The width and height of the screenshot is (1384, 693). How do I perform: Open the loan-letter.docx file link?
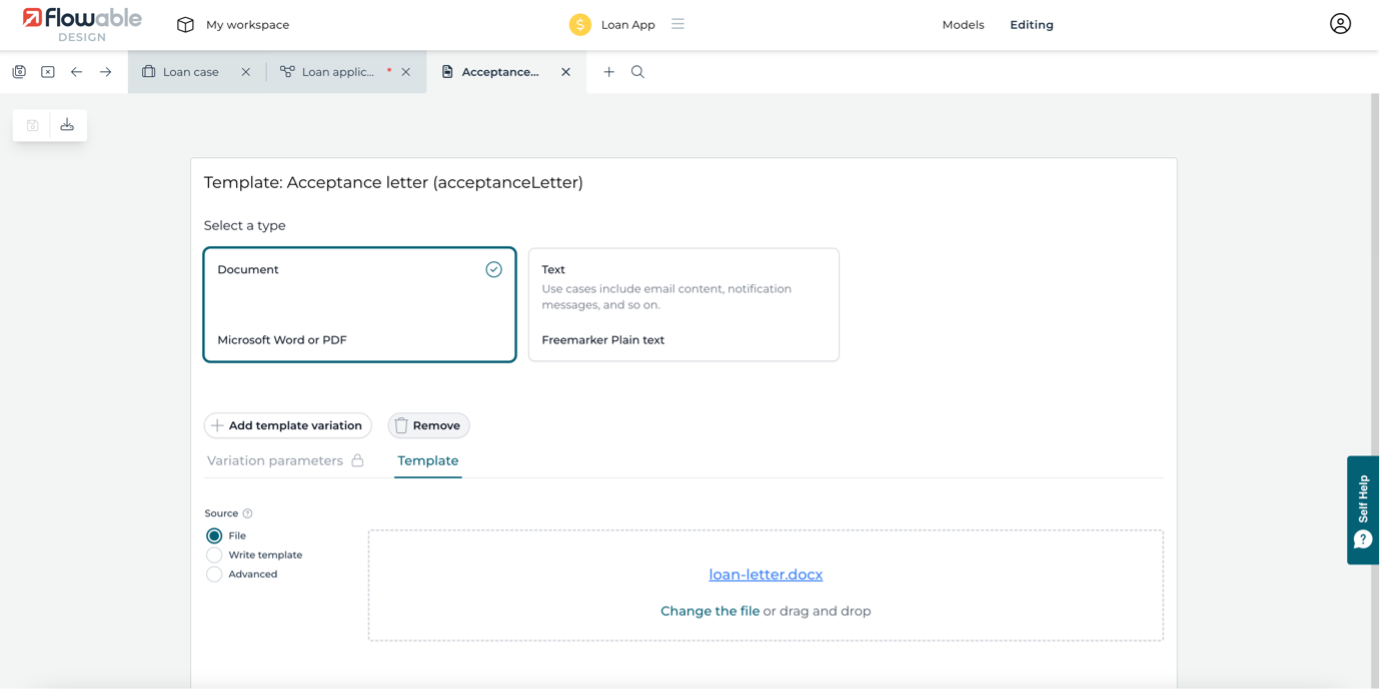click(765, 575)
